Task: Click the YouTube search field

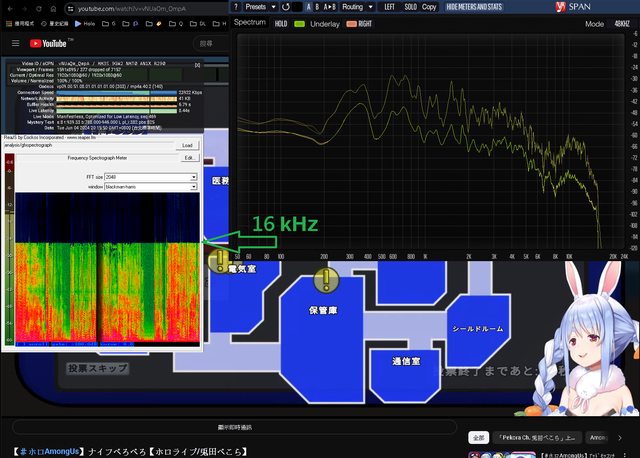Action: (212, 43)
